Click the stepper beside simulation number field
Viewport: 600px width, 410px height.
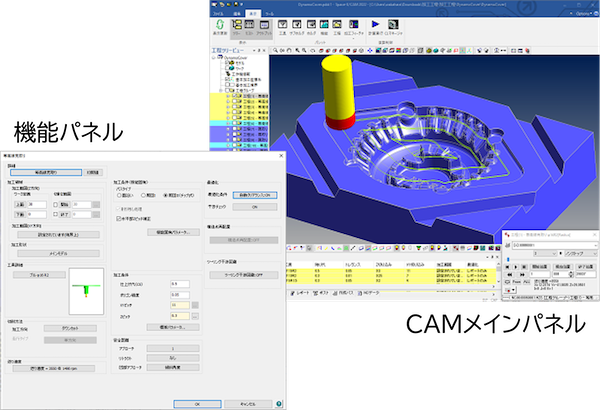(x=571, y=274)
